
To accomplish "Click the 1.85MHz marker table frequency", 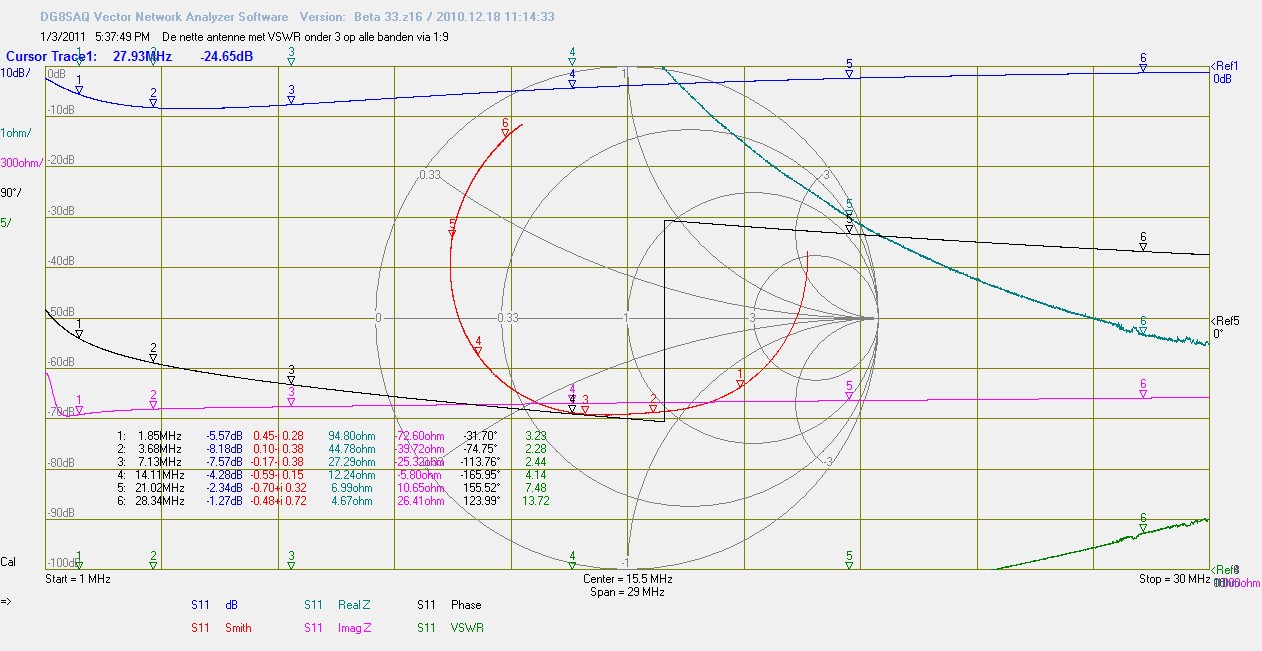I will (x=161, y=436).
